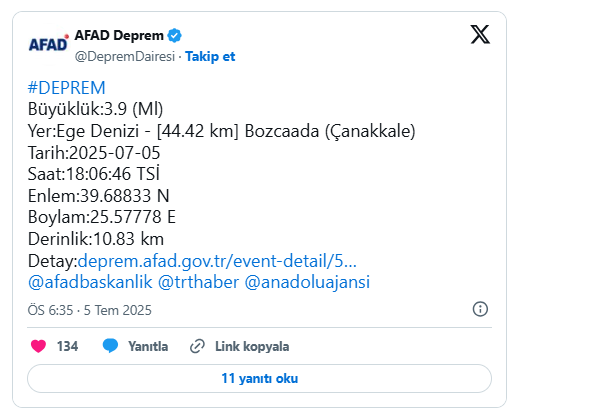Image resolution: width=611 pixels, height=408 pixels.
Task: Open the AFAD Deprem display name
Action: (119, 35)
